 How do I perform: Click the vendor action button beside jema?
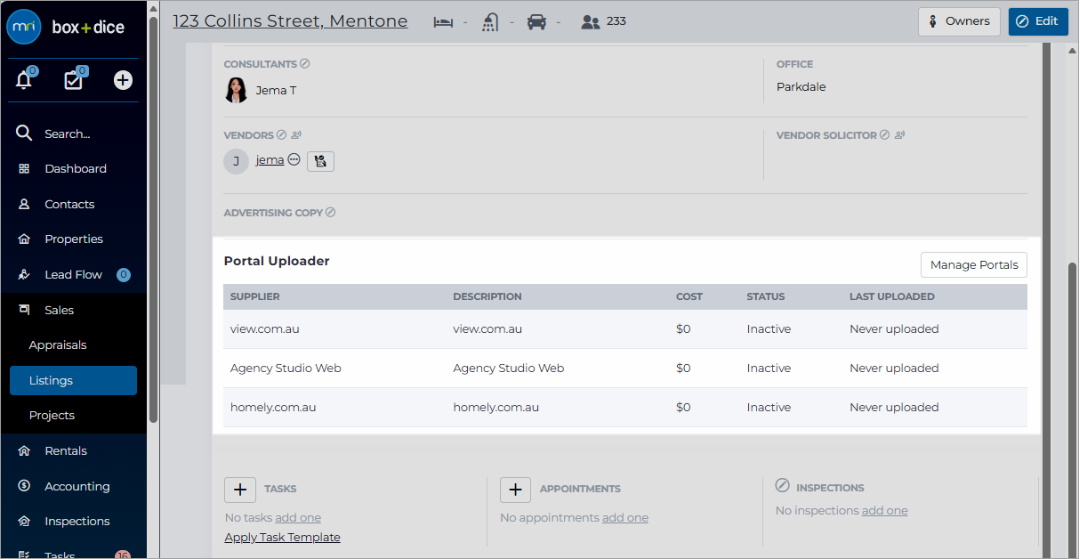pos(320,161)
